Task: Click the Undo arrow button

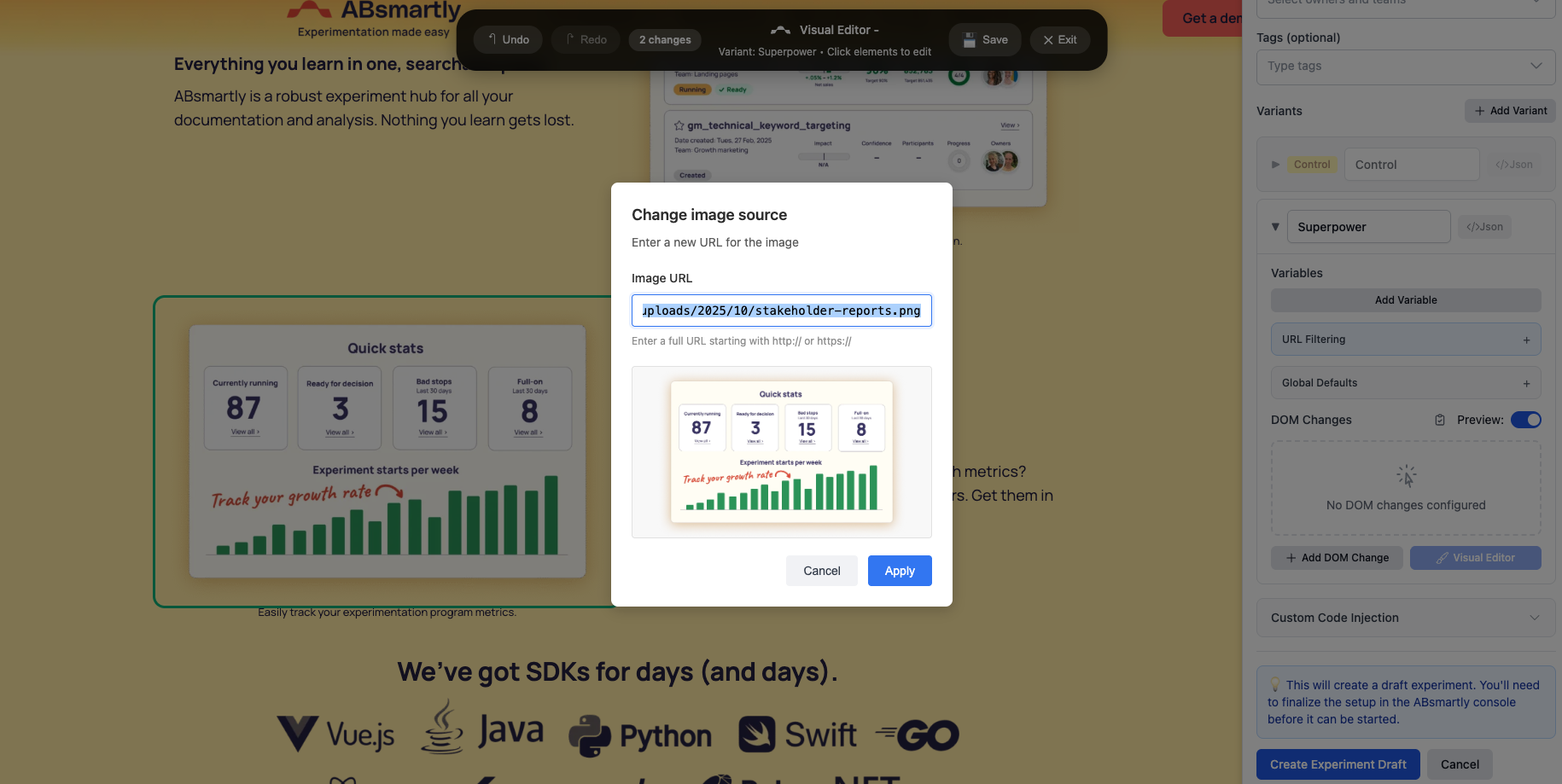Action: (x=508, y=39)
